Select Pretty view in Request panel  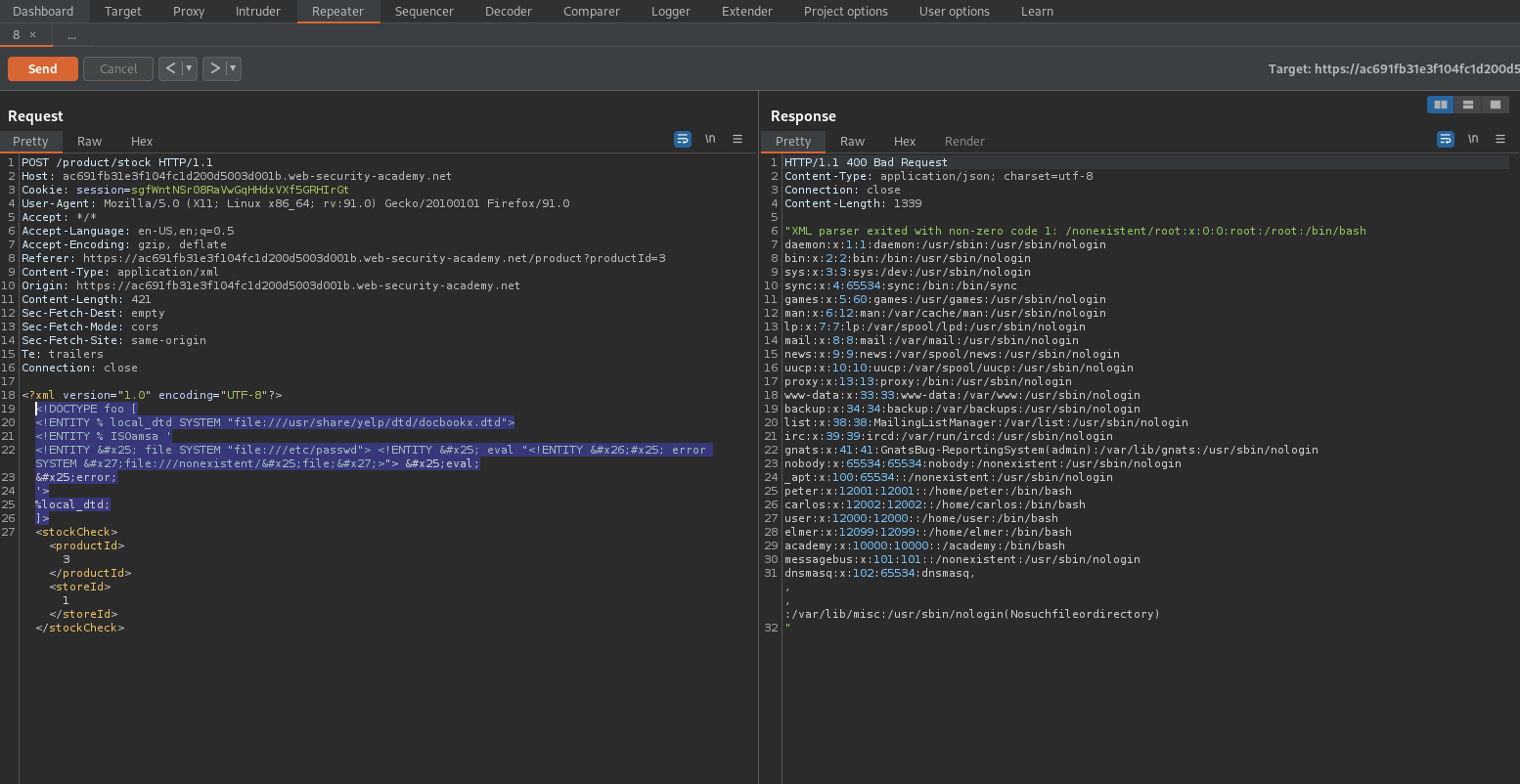[x=30, y=141]
